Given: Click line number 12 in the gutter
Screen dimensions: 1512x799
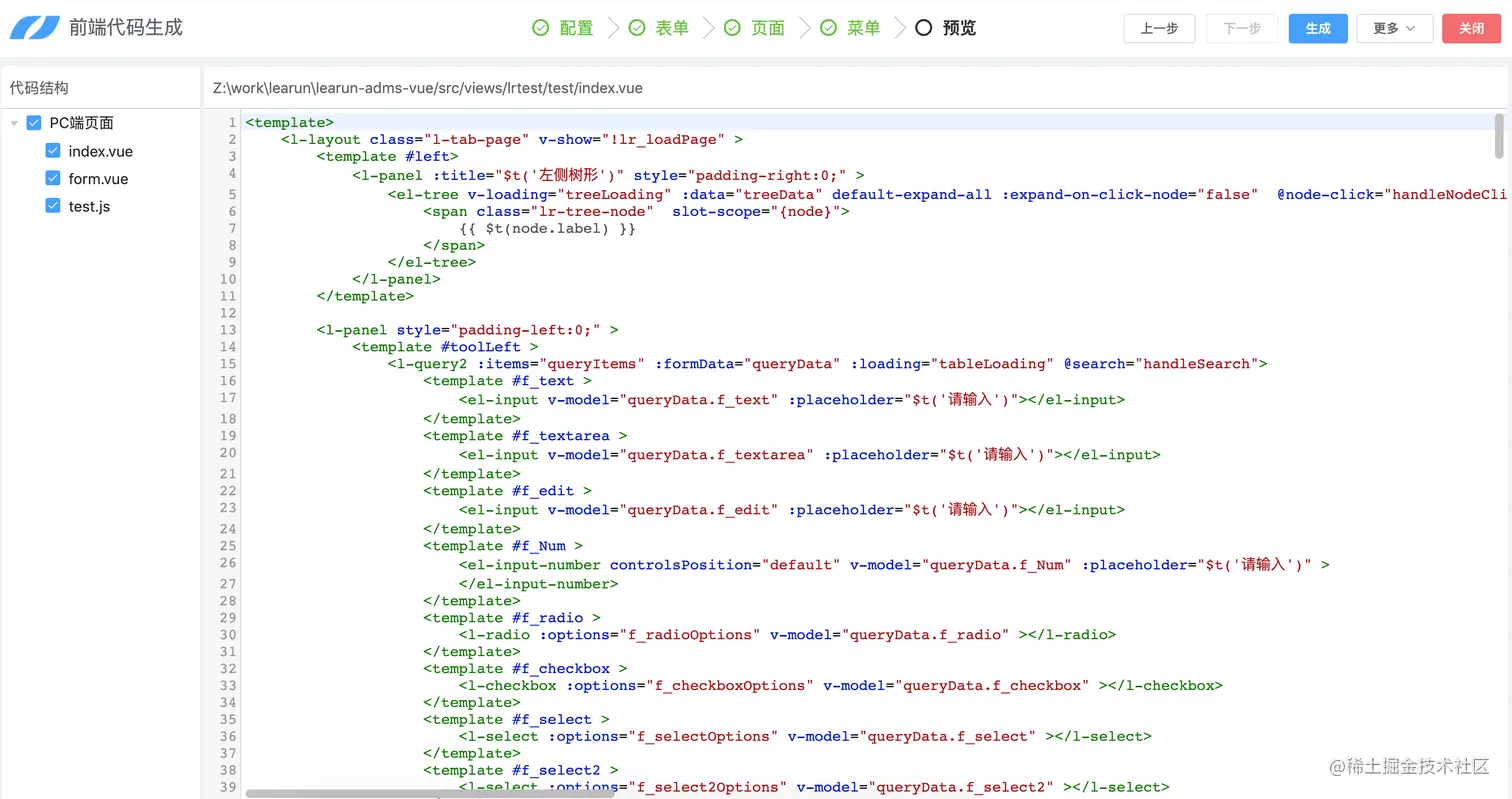Looking at the screenshot, I should pos(228,313).
